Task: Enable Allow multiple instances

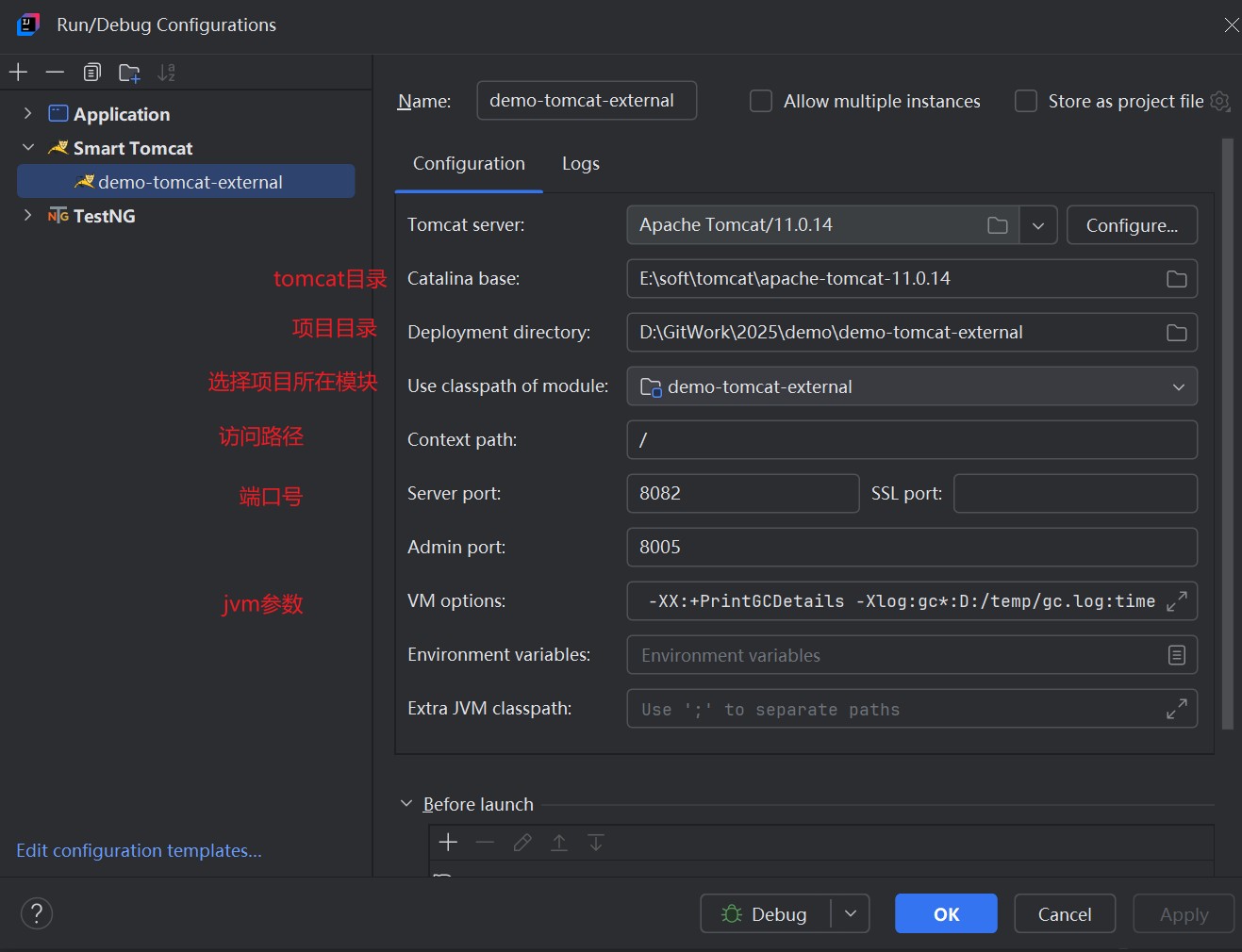Action: pos(761,101)
